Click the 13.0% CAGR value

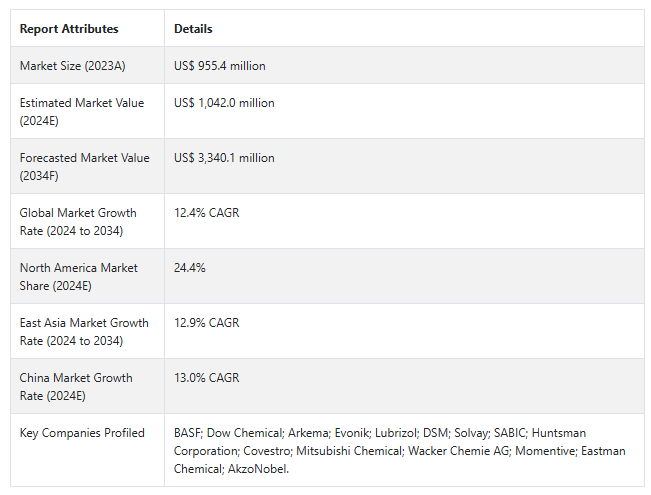pos(207,378)
